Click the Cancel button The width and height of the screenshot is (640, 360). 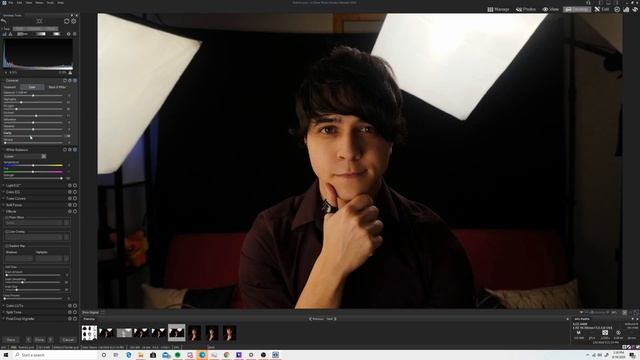68,340
